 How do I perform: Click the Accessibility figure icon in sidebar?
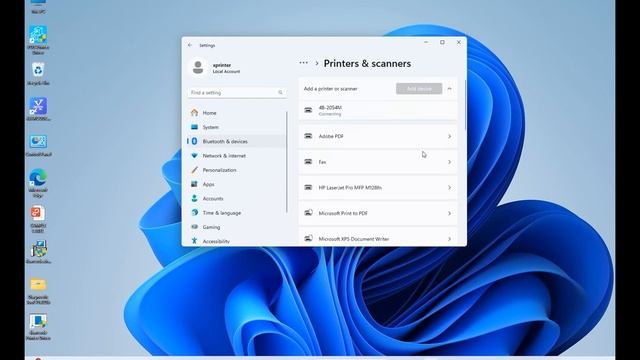pyautogui.click(x=194, y=241)
